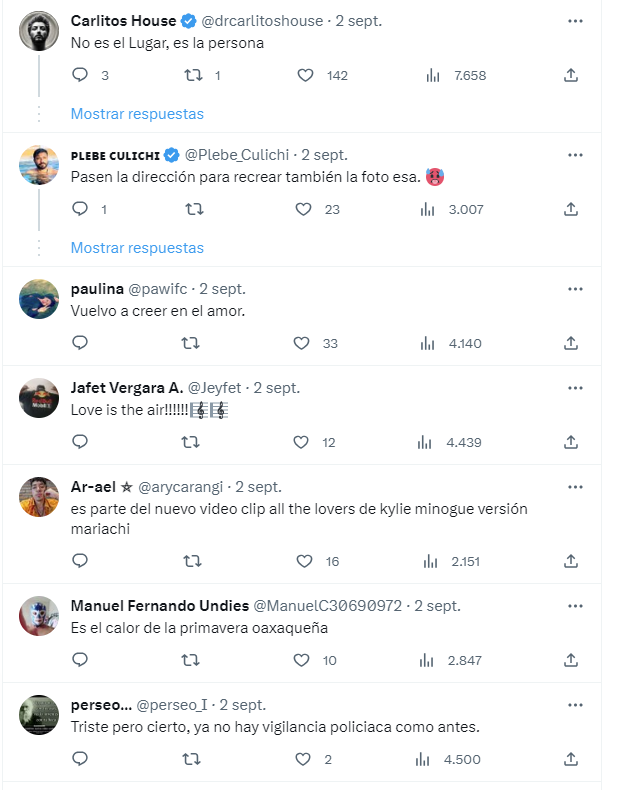Retweet Jafet Vergara's post
The height and width of the screenshot is (790, 628).
pyautogui.click(x=190, y=442)
